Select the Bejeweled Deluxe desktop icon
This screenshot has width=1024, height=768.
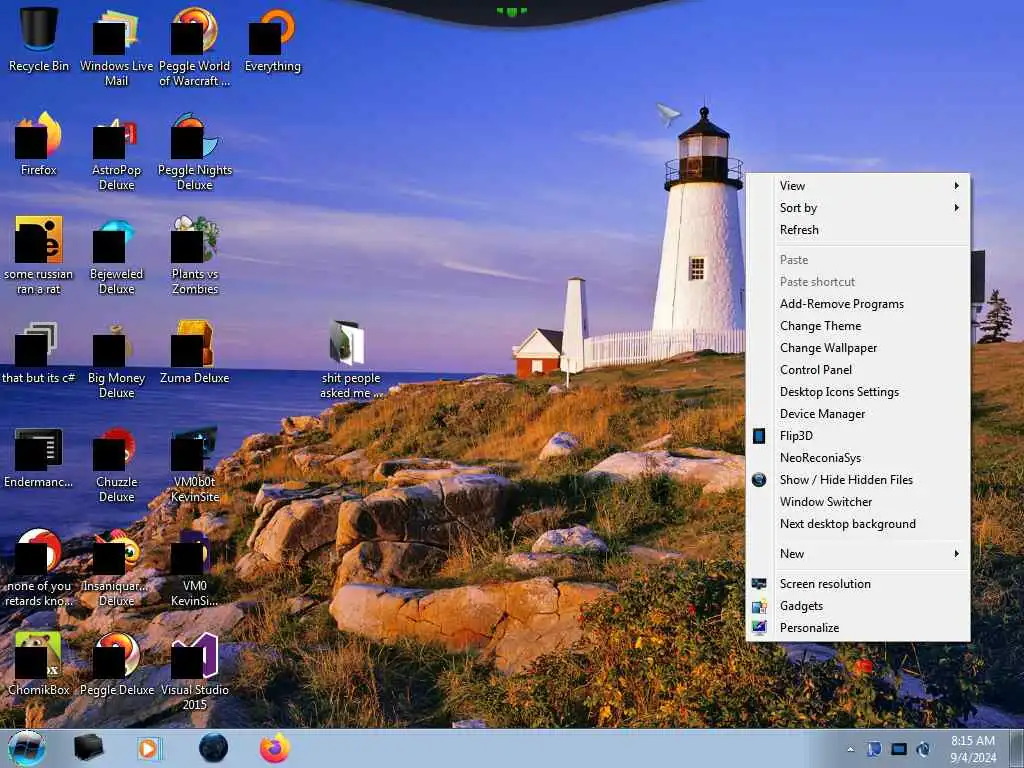pyautogui.click(x=116, y=255)
